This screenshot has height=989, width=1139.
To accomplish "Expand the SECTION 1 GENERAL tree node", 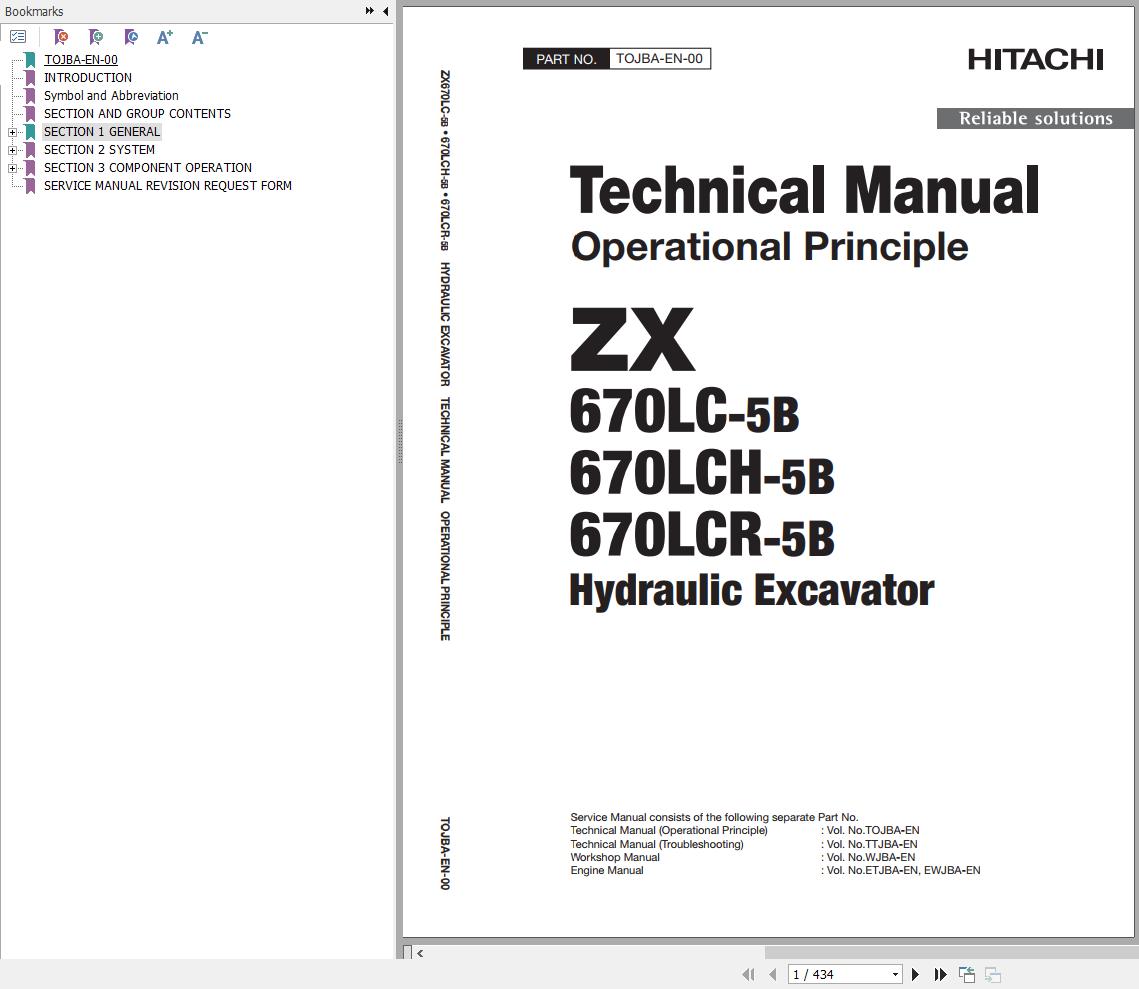I will (x=12, y=132).
